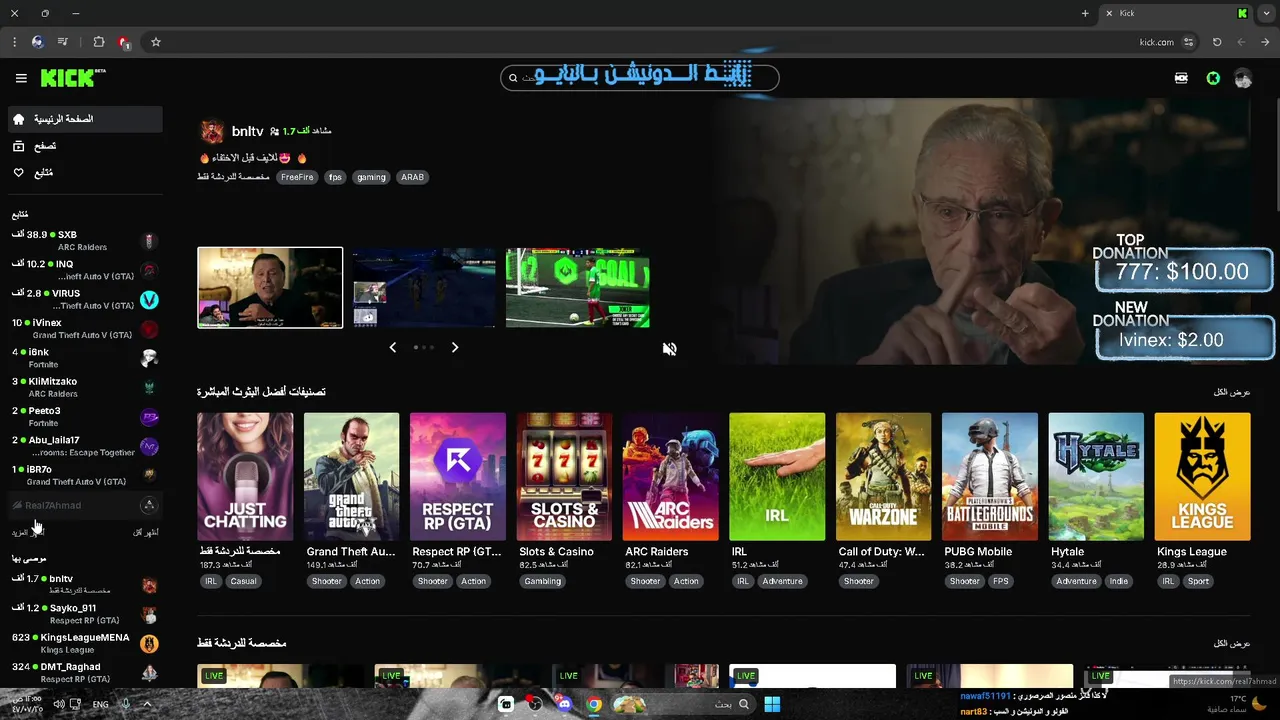This screenshot has width=1280, height=720.
Task: Open the ARC Raiders category card
Action: click(x=670, y=477)
